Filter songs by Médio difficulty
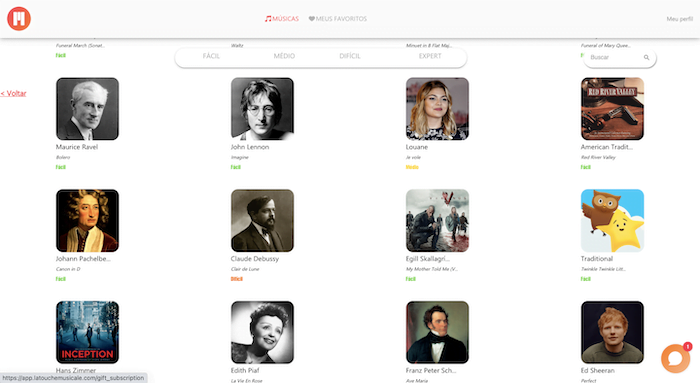The height and width of the screenshot is (383, 700). 284,56
